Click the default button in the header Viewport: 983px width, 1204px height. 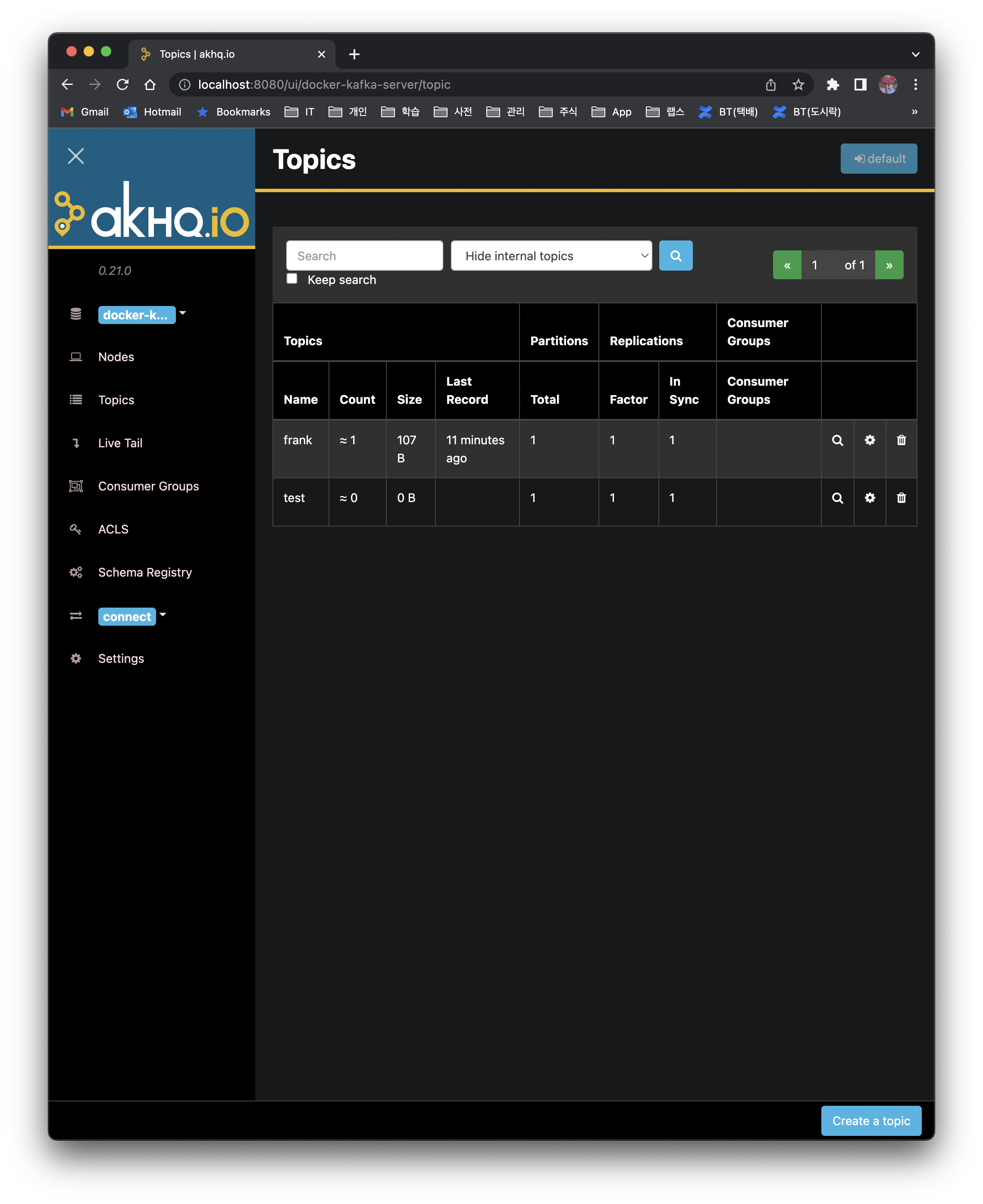[x=879, y=159]
